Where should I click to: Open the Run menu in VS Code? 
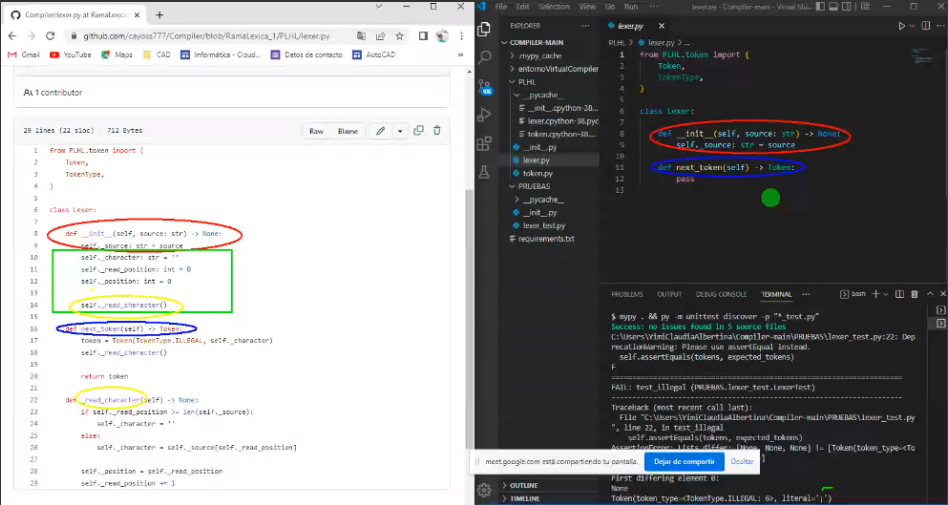pyautogui.click(x=631, y=7)
